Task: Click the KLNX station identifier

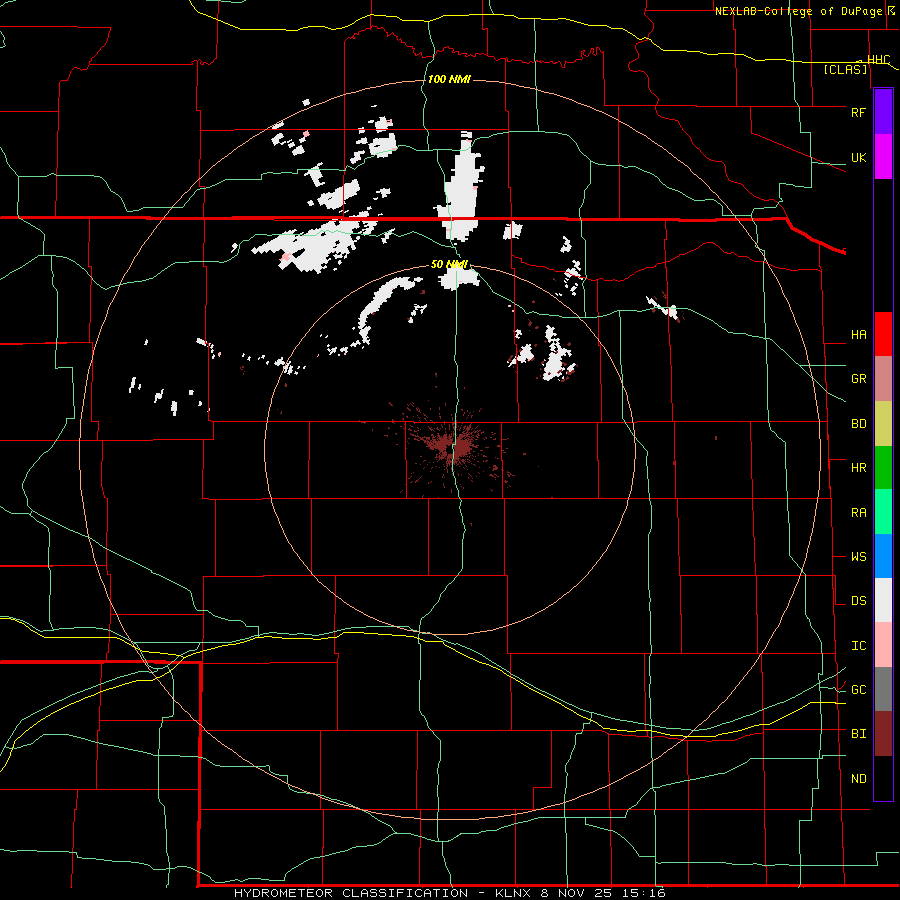Action: [x=514, y=893]
